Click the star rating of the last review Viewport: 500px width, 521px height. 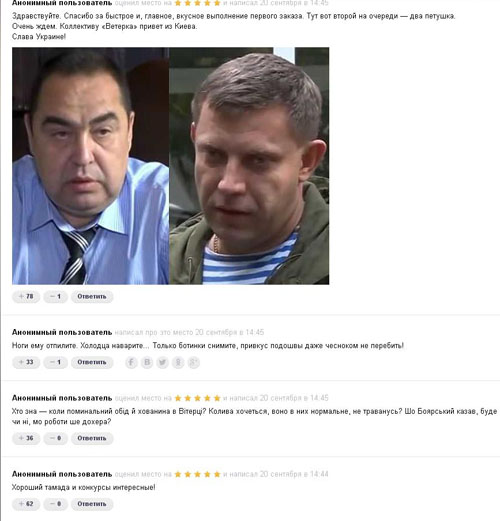[x=197, y=474]
